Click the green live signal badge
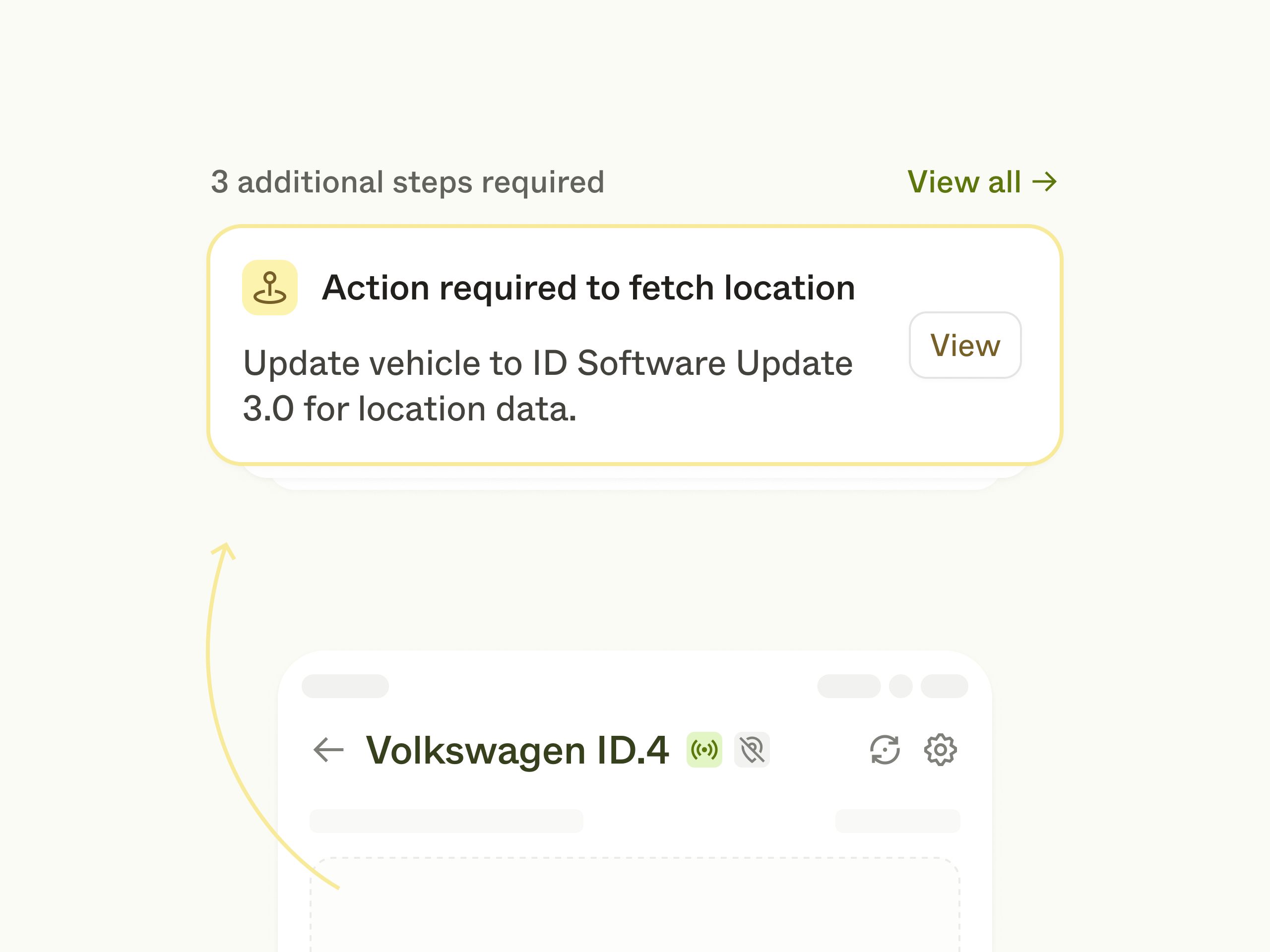This screenshot has width=1270, height=952. [704, 749]
